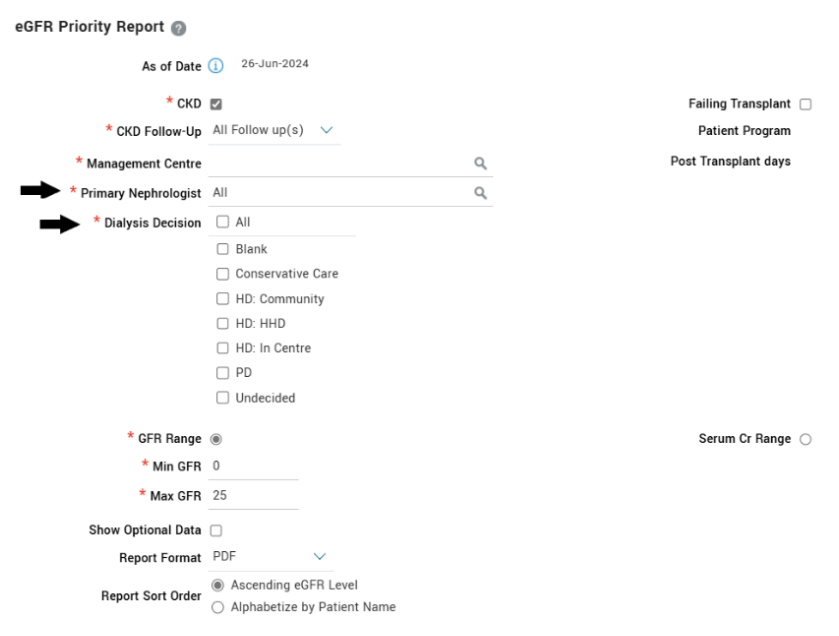This screenshot has height=636, width=839.
Task: Choose Alphabetize by Patient Name sort order
Action: click(219, 607)
